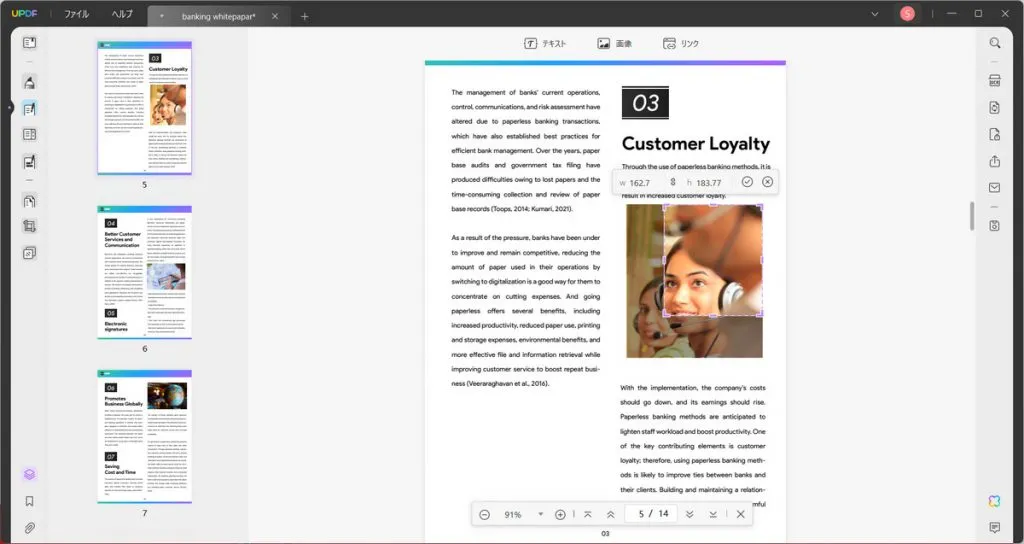This screenshot has height=544, width=1024.
Task: Close the bottom navigation bar
Action: (741, 515)
